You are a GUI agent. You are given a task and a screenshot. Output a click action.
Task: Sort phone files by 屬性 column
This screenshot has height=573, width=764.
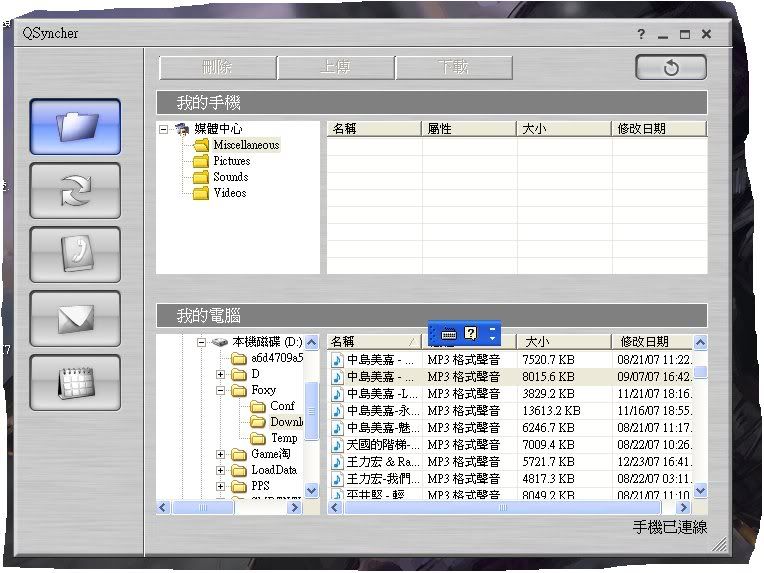pos(469,129)
